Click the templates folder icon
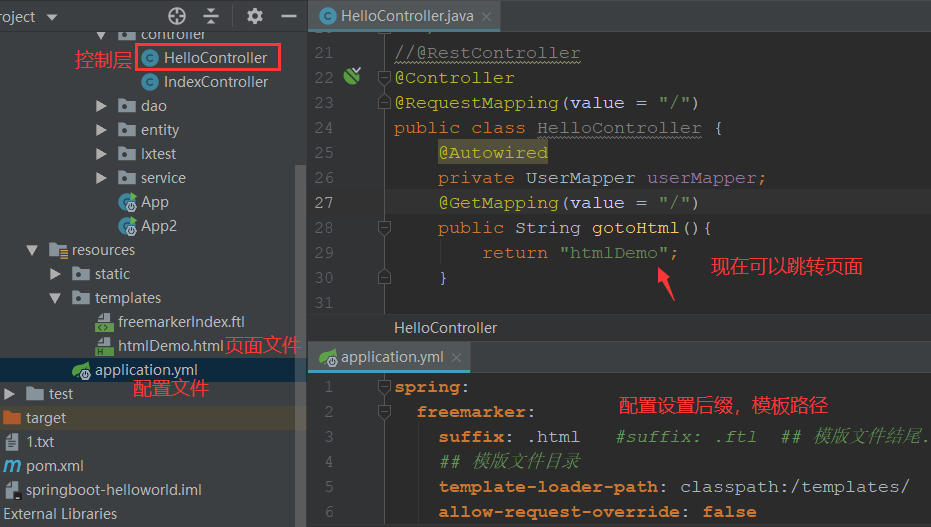931x527 pixels. (81, 298)
